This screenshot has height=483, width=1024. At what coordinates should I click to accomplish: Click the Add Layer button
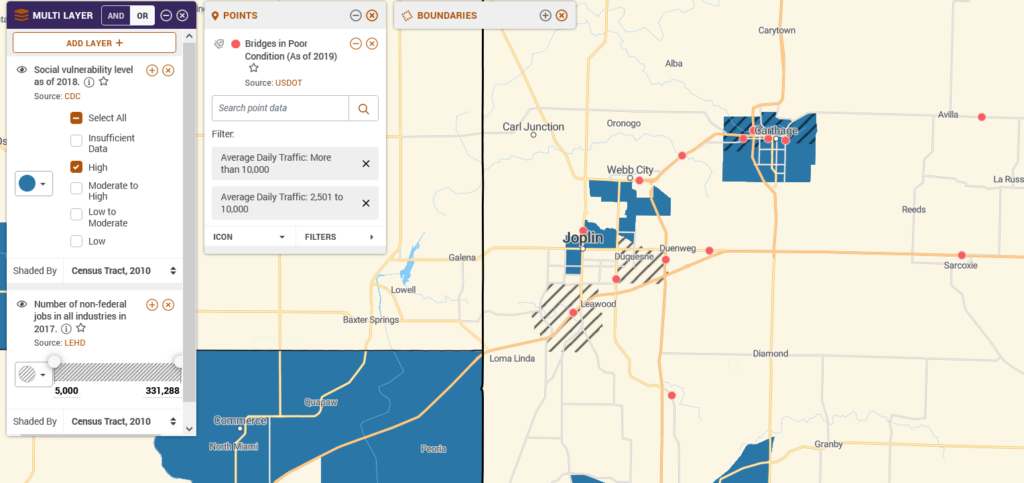[94, 43]
